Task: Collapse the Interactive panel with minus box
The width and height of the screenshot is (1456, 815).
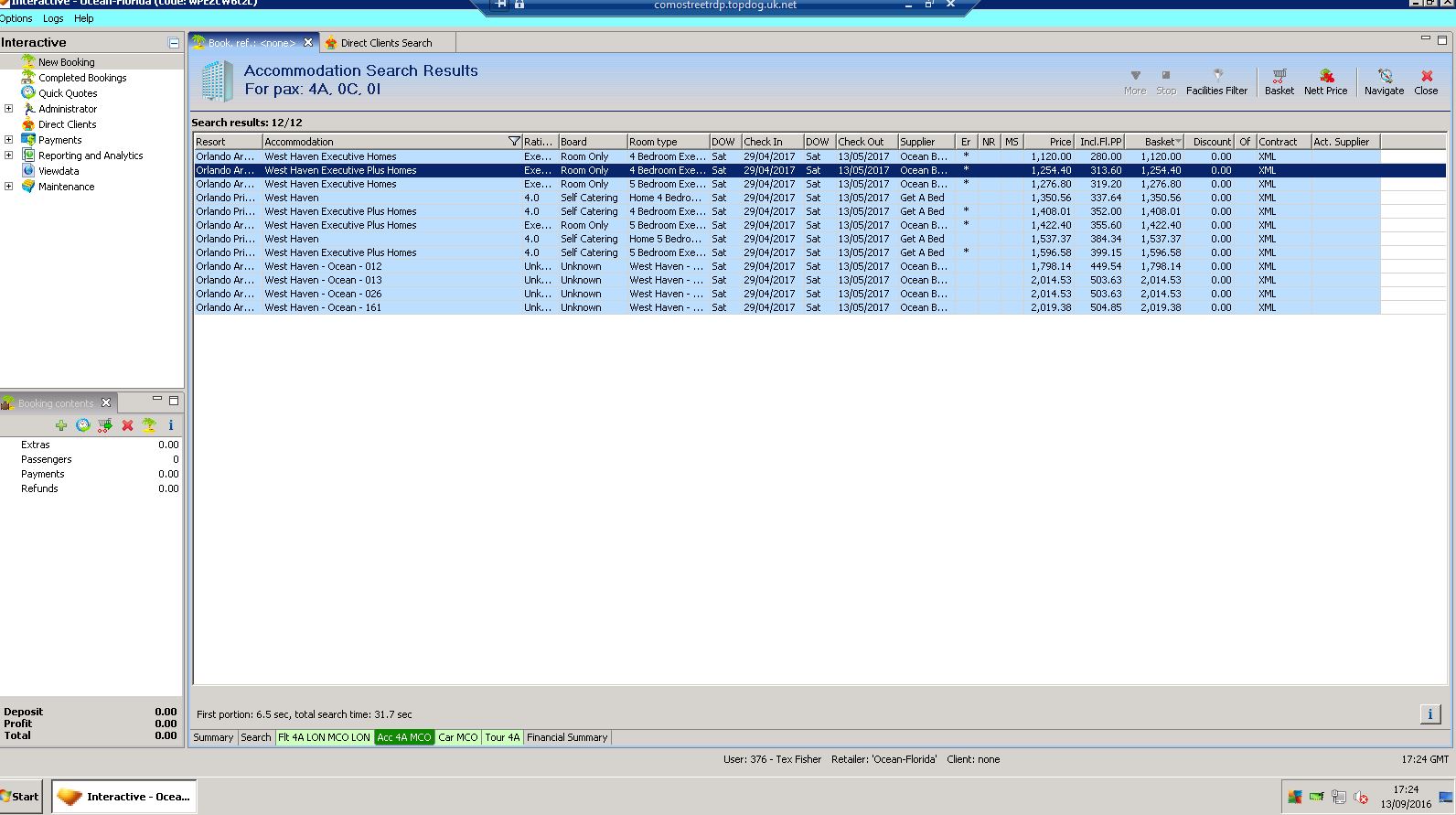Action: [x=174, y=43]
